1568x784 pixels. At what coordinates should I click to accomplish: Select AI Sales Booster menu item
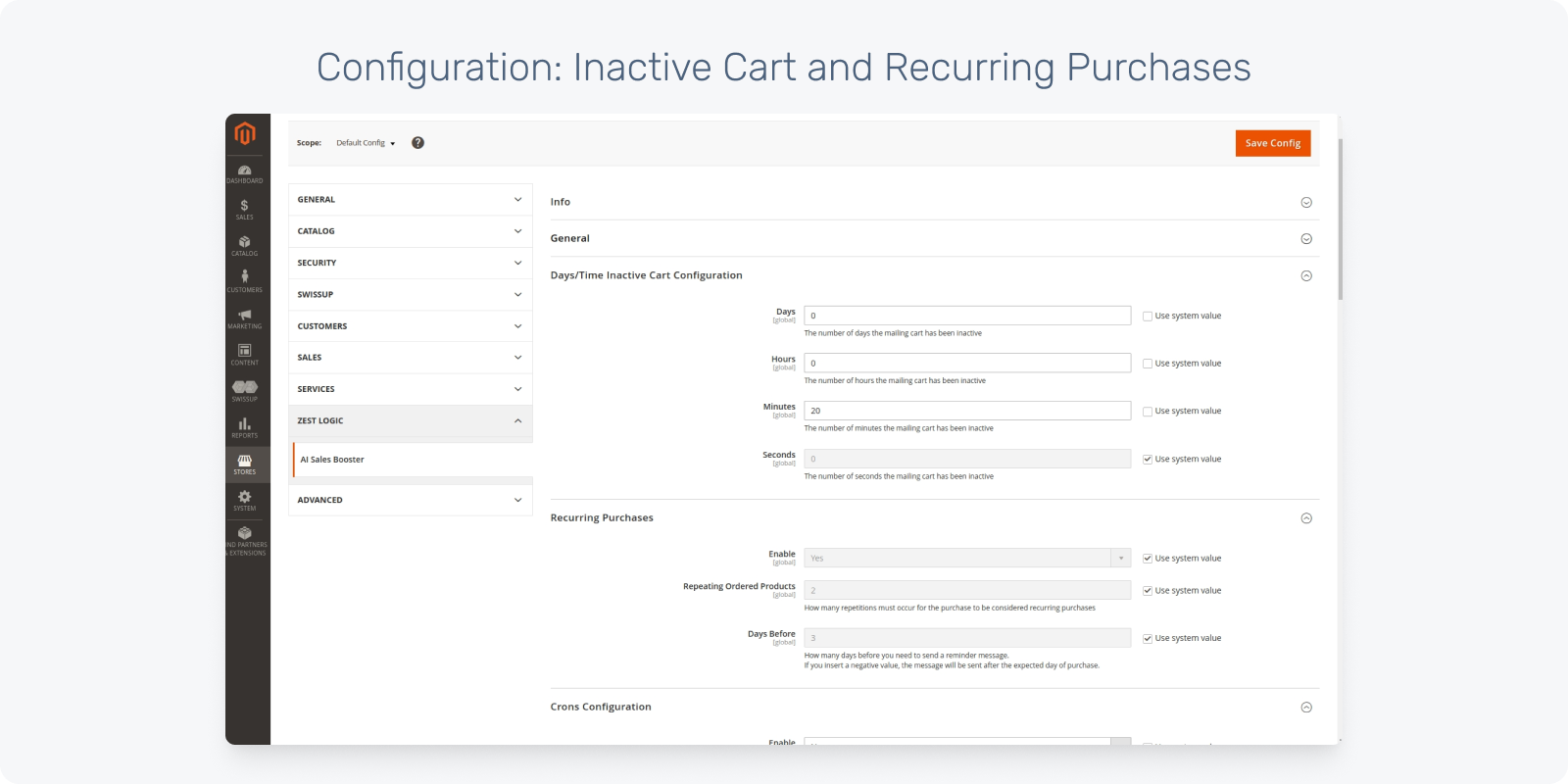click(332, 460)
